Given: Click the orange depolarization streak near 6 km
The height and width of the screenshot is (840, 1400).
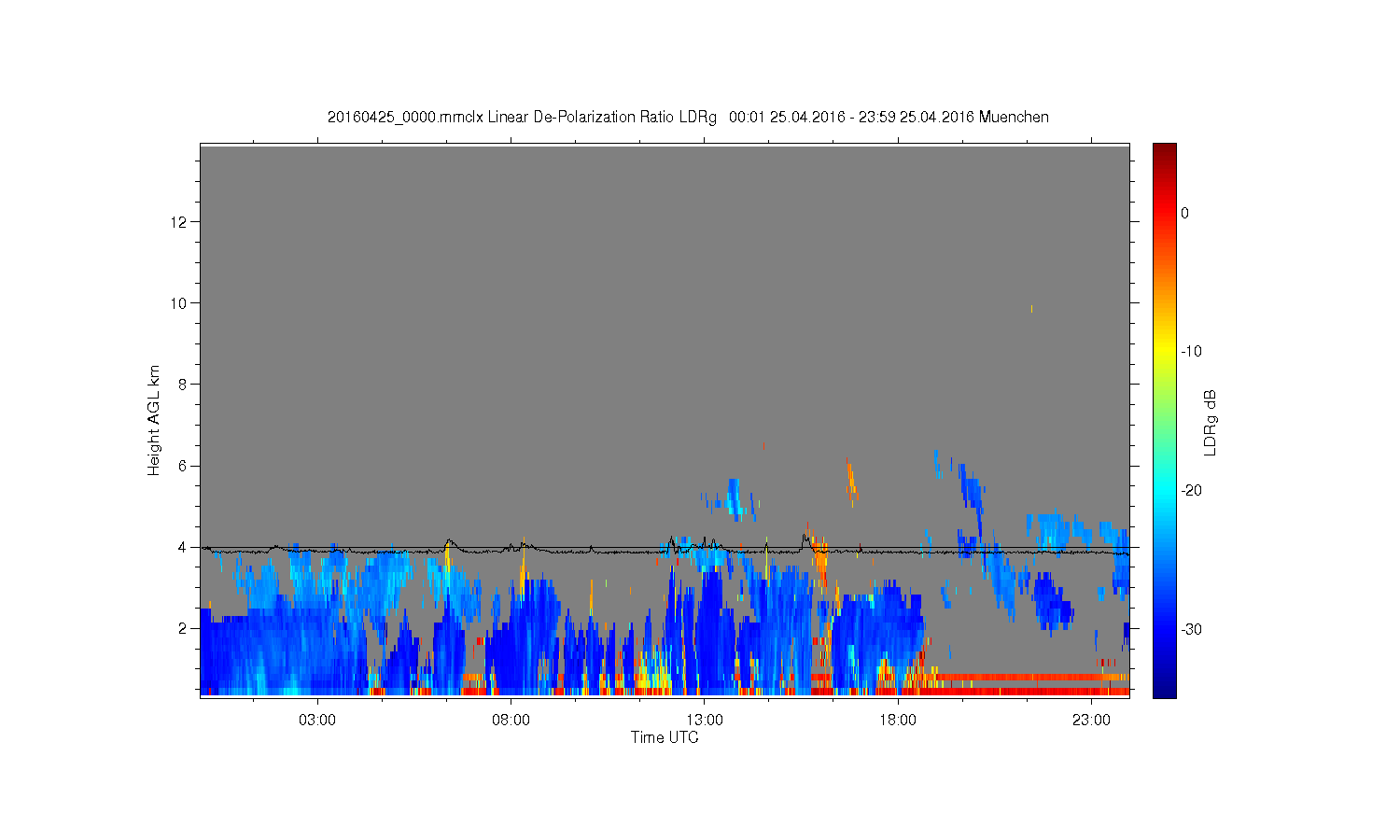Looking at the screenshot, I should [x=850, y=480].
